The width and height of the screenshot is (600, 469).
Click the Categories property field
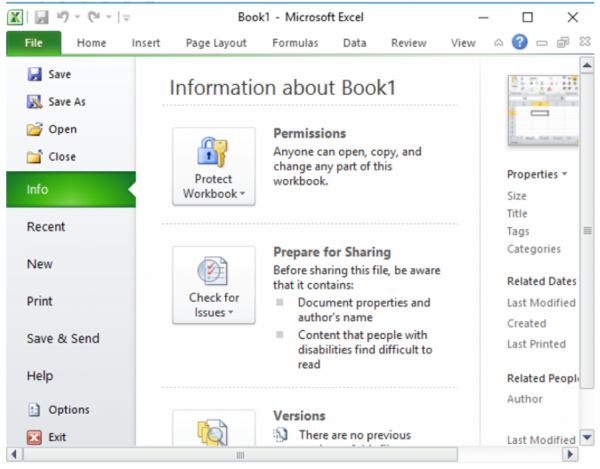point(534,249)
